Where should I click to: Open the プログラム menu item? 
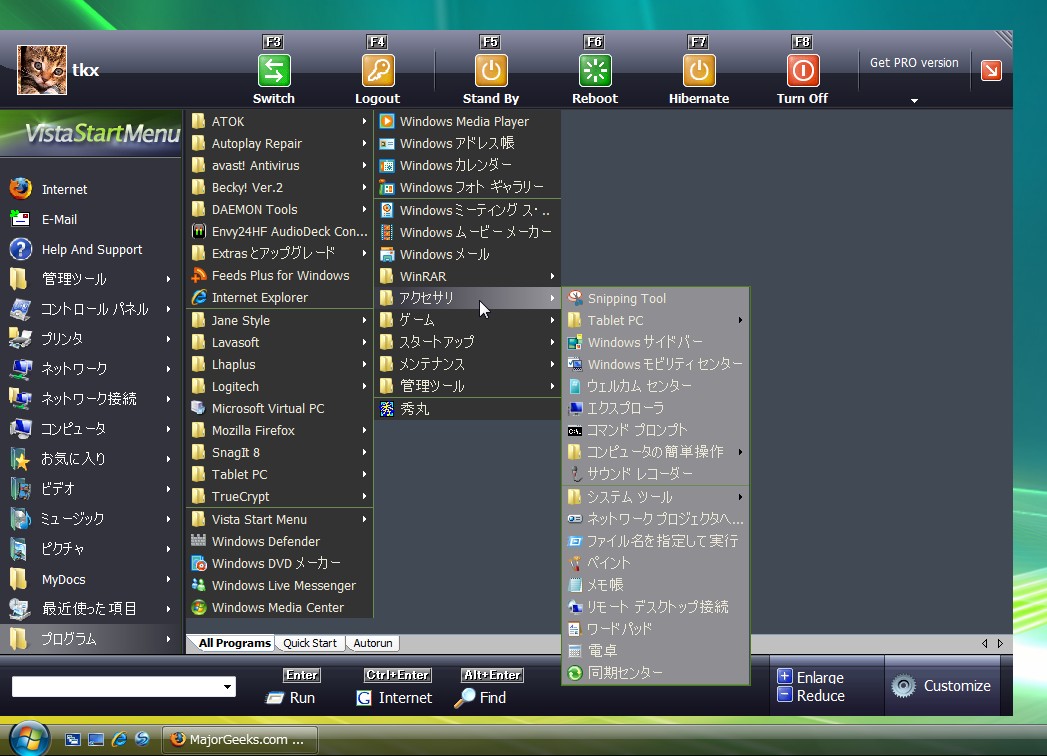coord(91,638)
